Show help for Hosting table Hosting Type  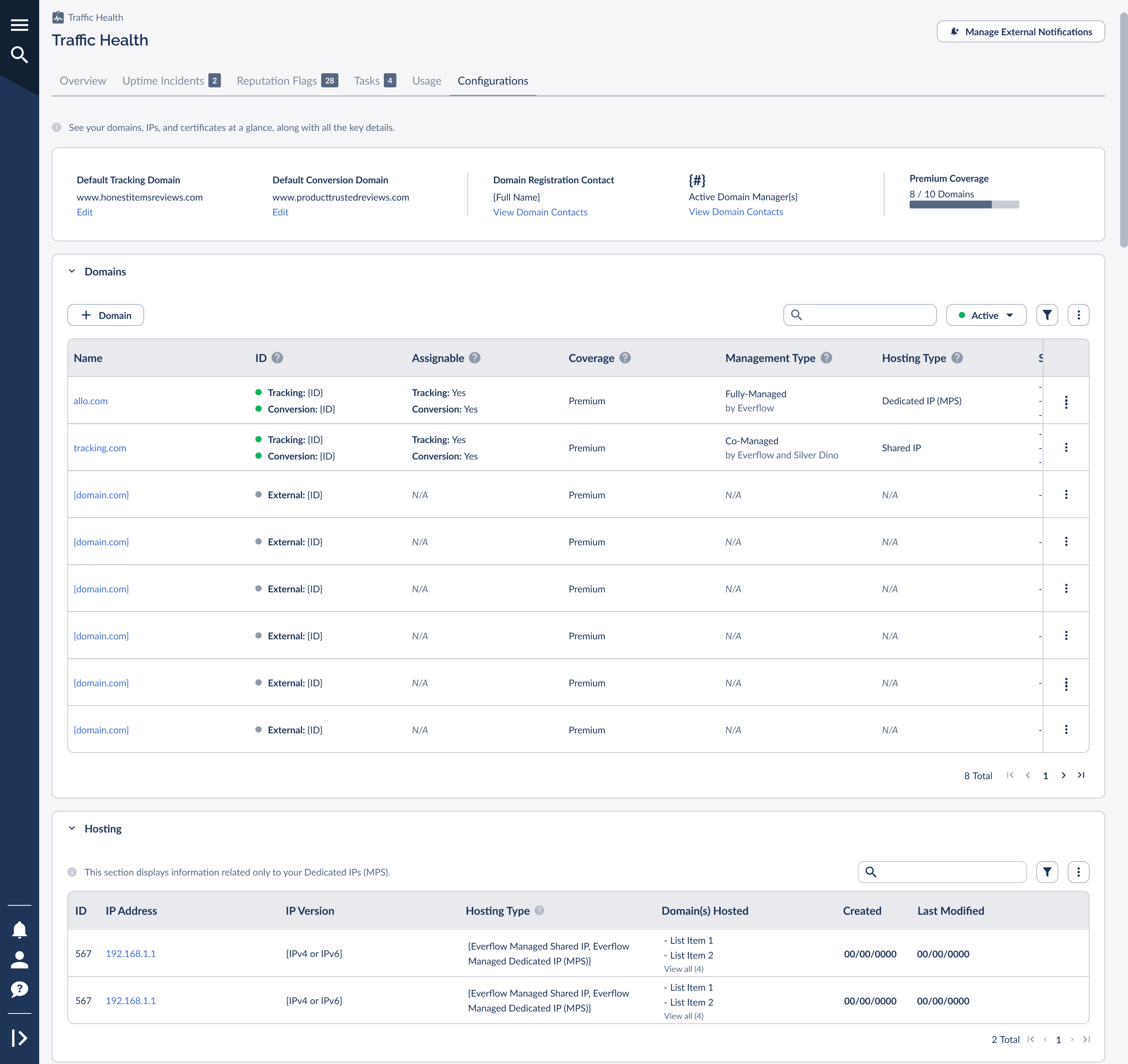(x=539, y=910)
